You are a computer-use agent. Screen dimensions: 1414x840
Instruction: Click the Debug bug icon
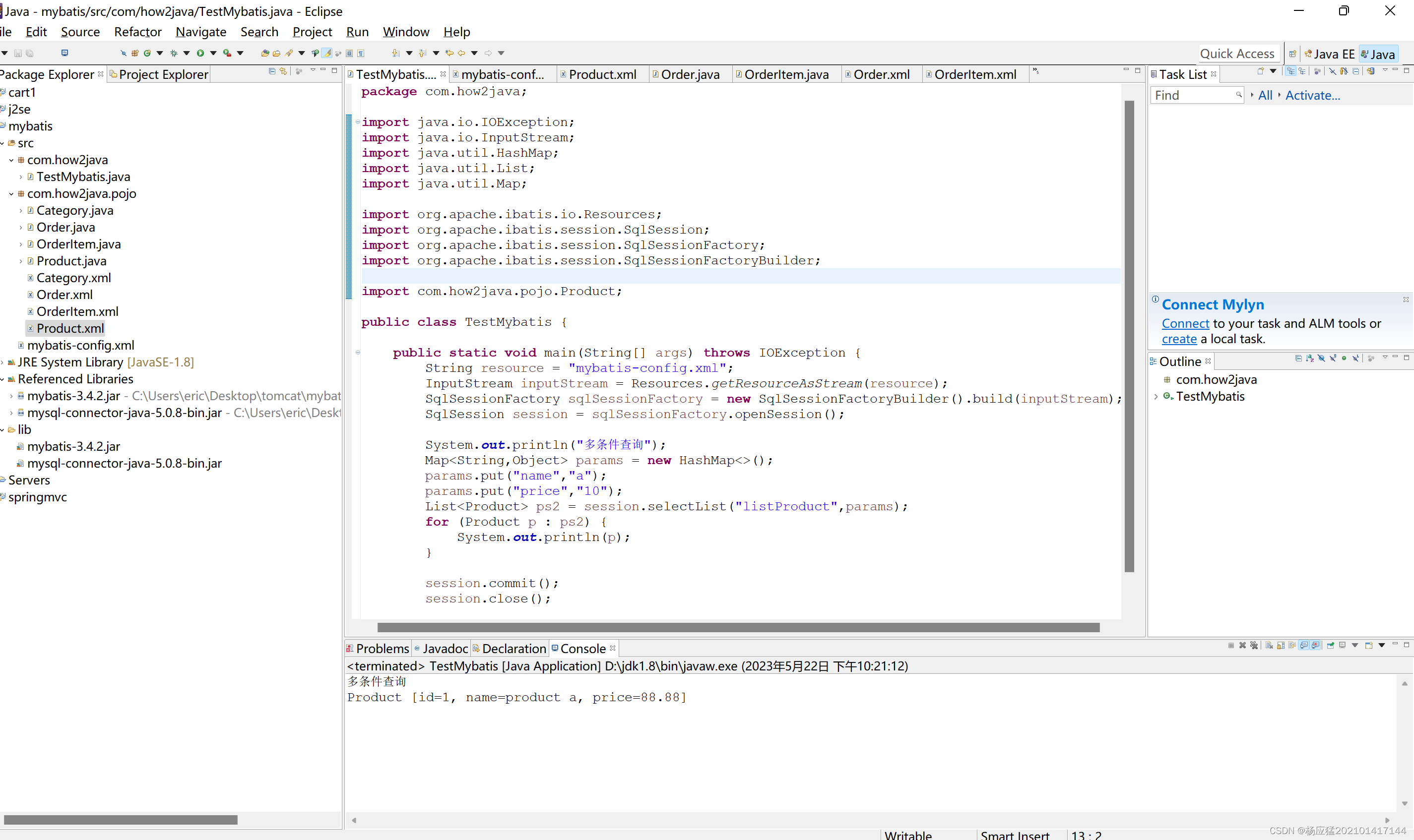174,53
